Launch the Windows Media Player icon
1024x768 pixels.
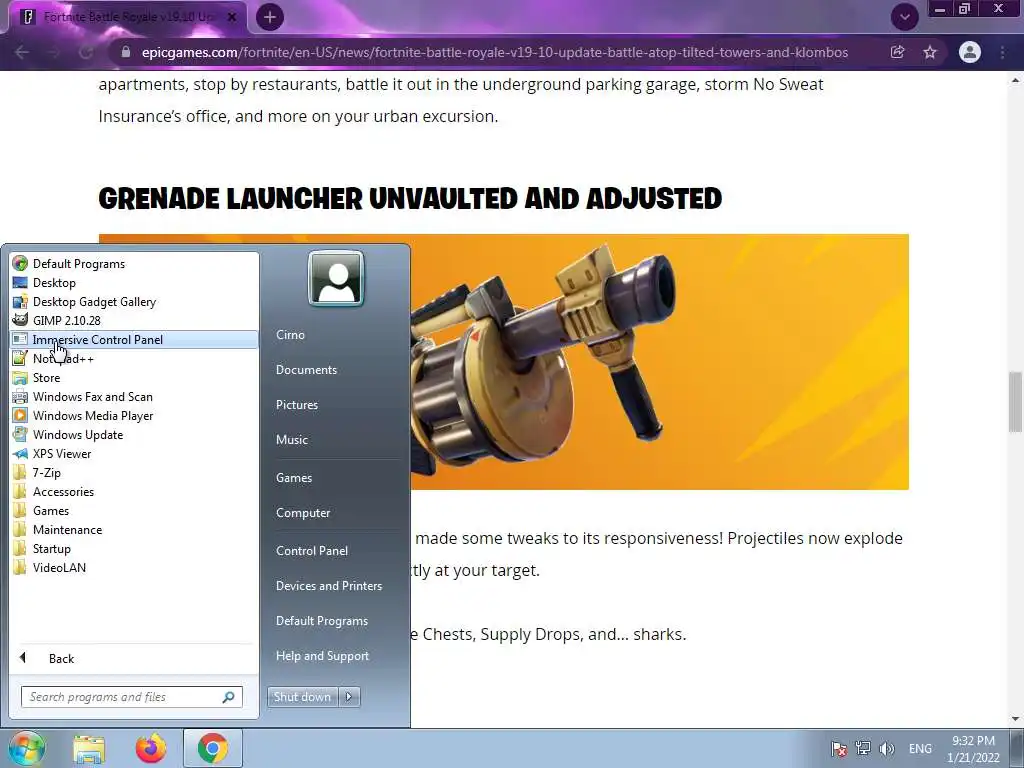(x=20, y=415)
